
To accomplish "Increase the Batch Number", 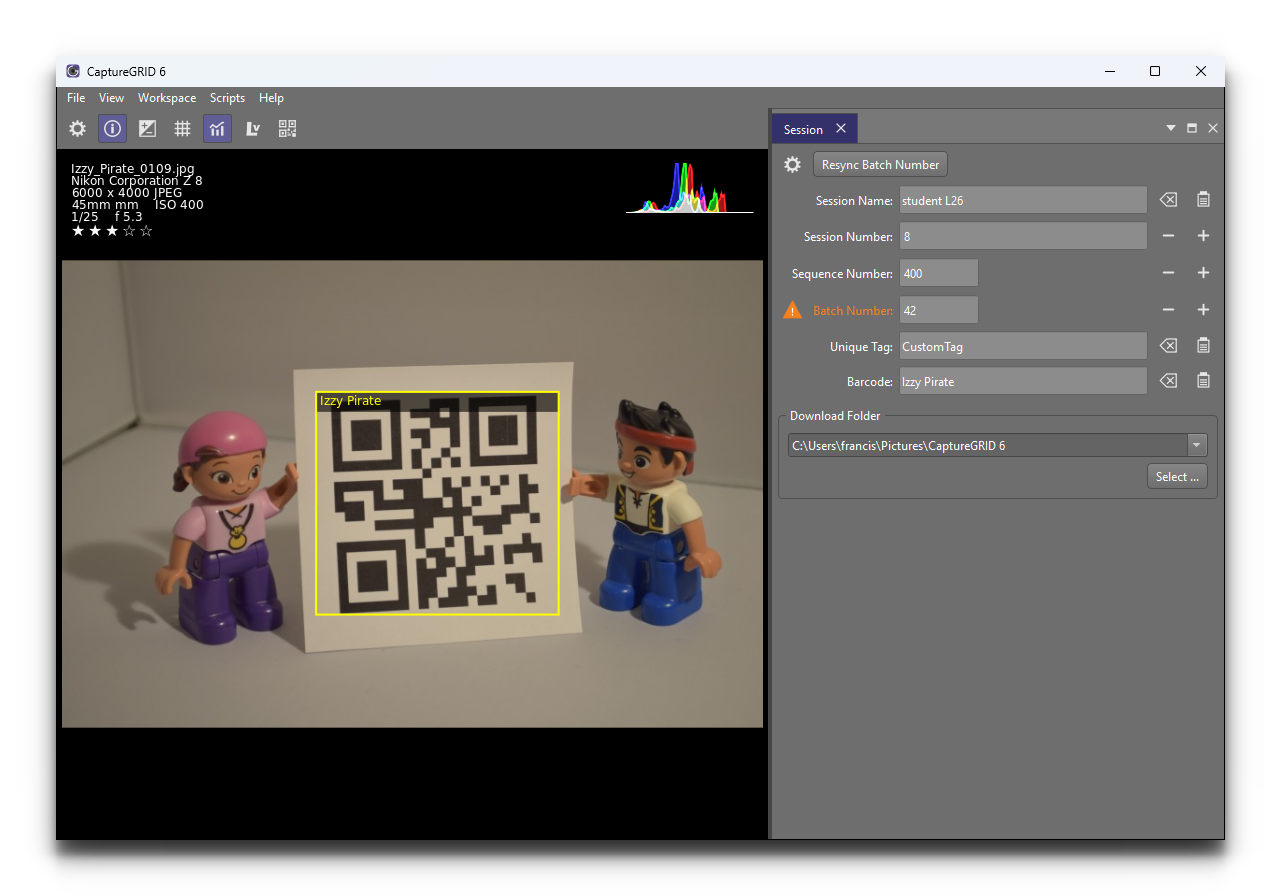I will click(x=1203, y=310).
